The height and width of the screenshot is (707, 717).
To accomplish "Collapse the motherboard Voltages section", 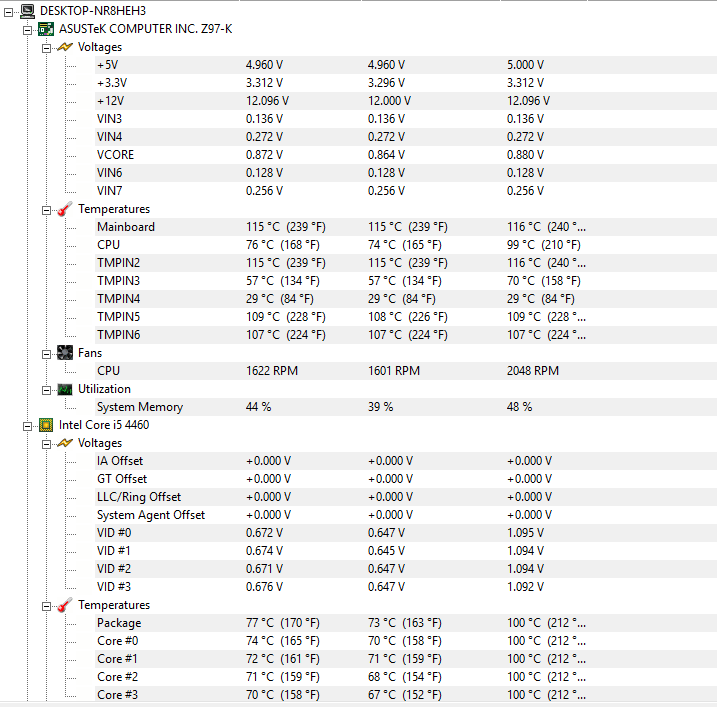I will coord(47,48).
